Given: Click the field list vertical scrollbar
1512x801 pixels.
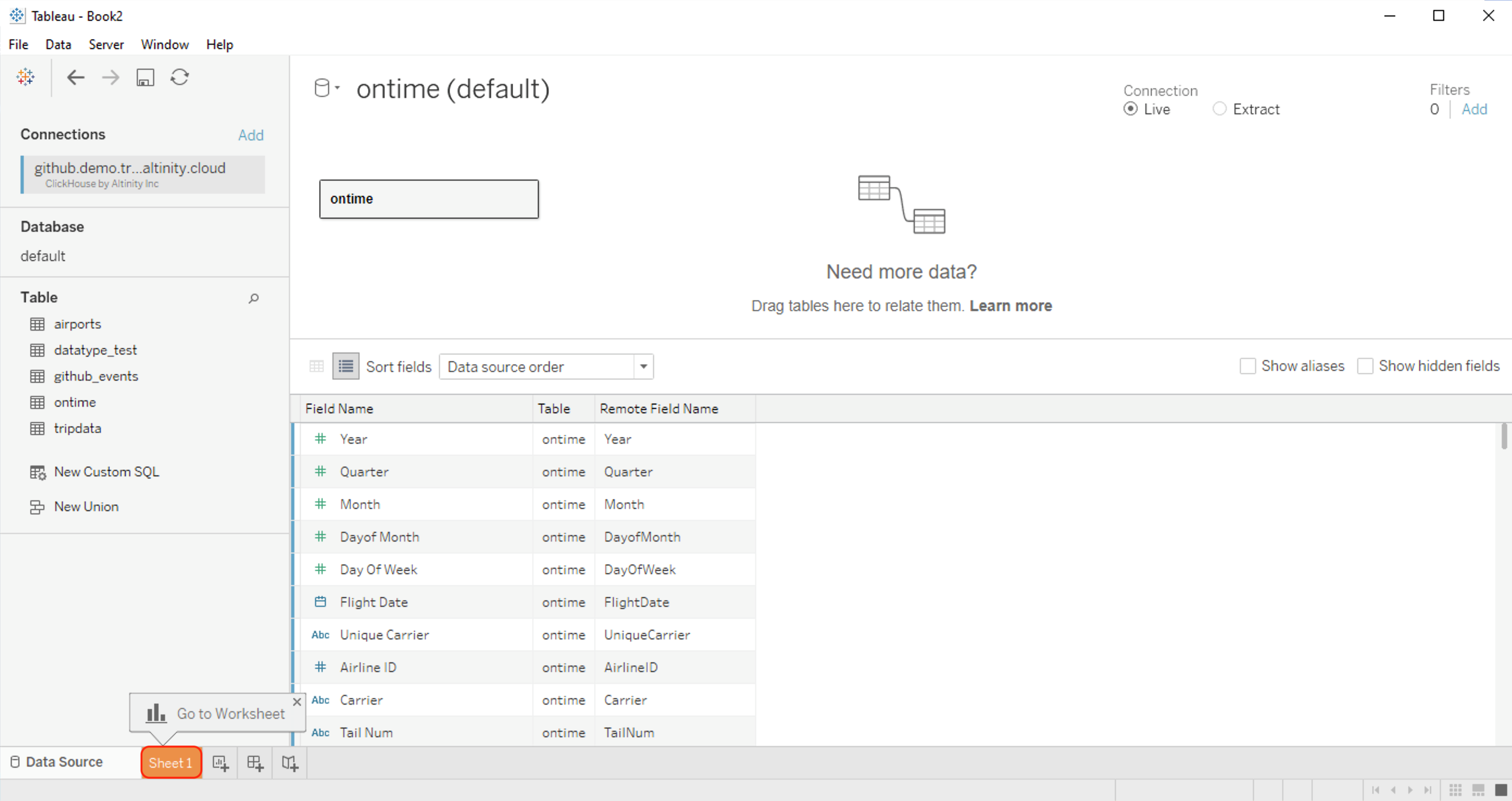Looking at the screenshot, I should coord(1504,436).
